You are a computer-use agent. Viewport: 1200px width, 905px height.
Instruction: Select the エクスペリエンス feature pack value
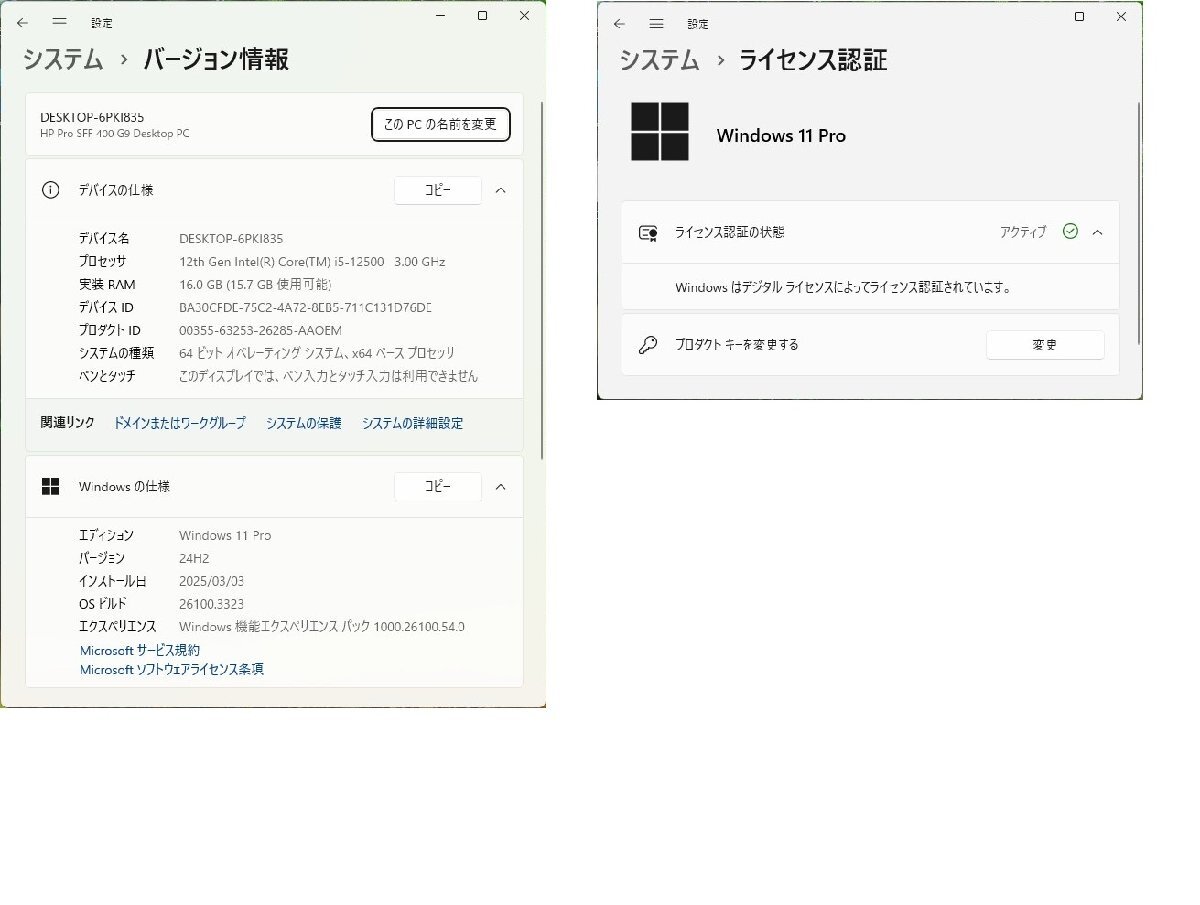[x=322, y=627]
